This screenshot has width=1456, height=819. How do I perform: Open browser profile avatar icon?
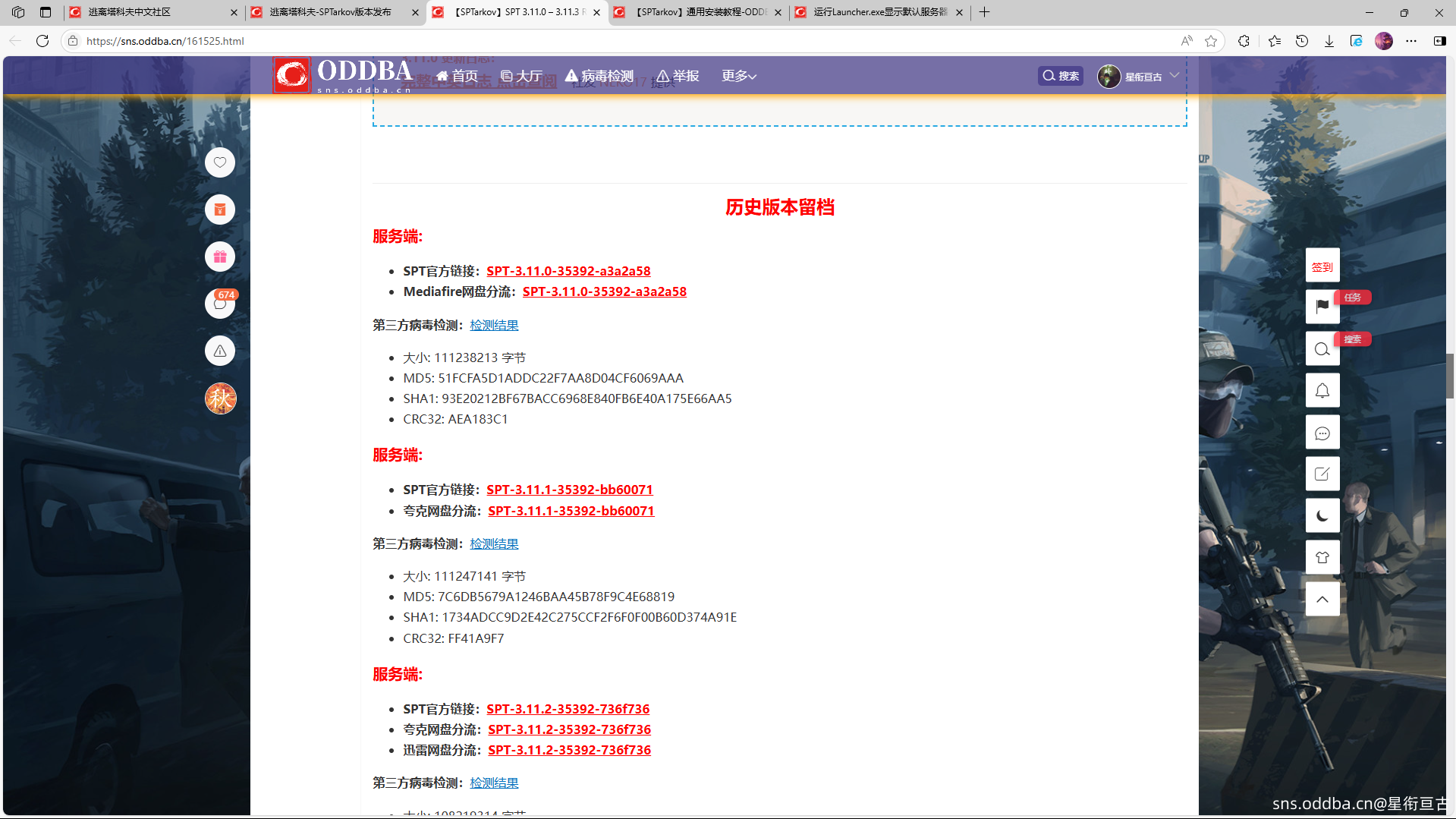(1384, 41)
